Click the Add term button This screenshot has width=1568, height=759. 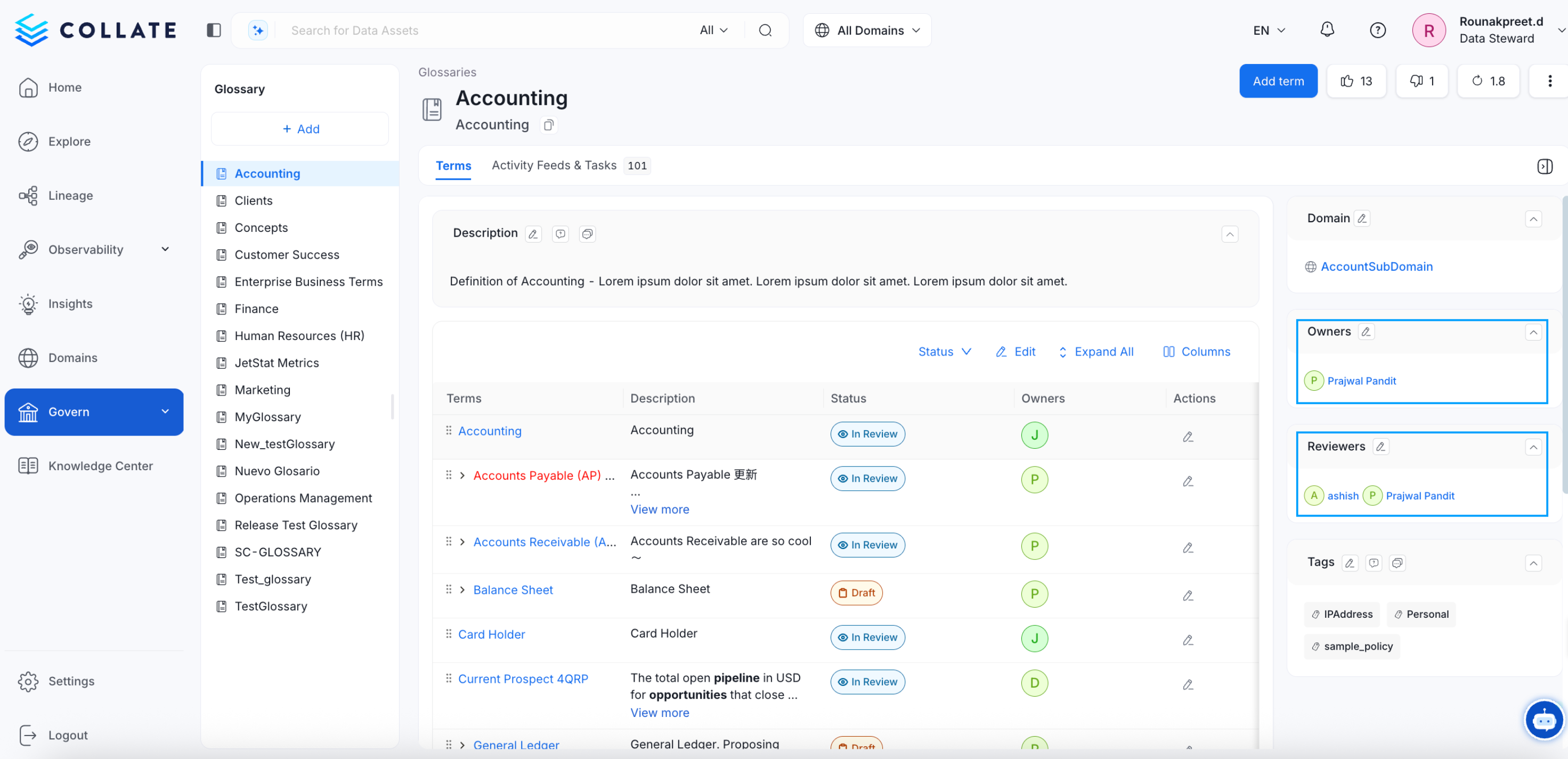point(1278,80)
